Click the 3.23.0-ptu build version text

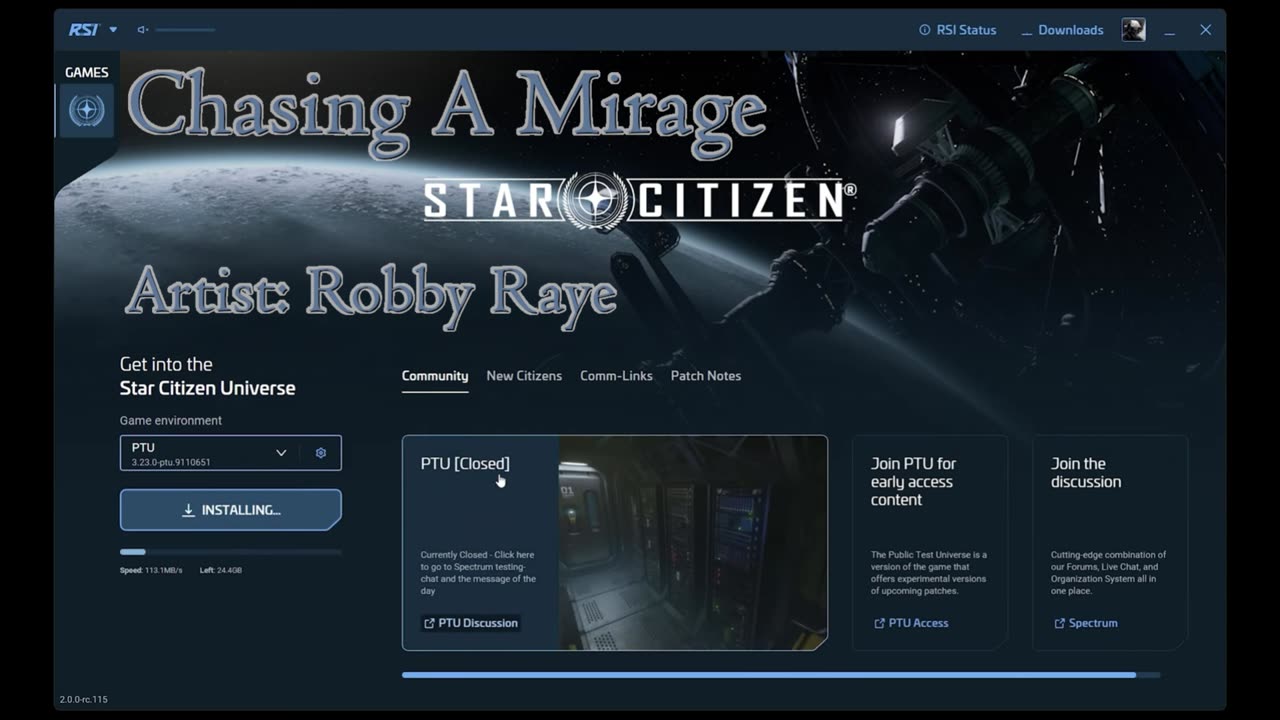(x=171, y=463)
